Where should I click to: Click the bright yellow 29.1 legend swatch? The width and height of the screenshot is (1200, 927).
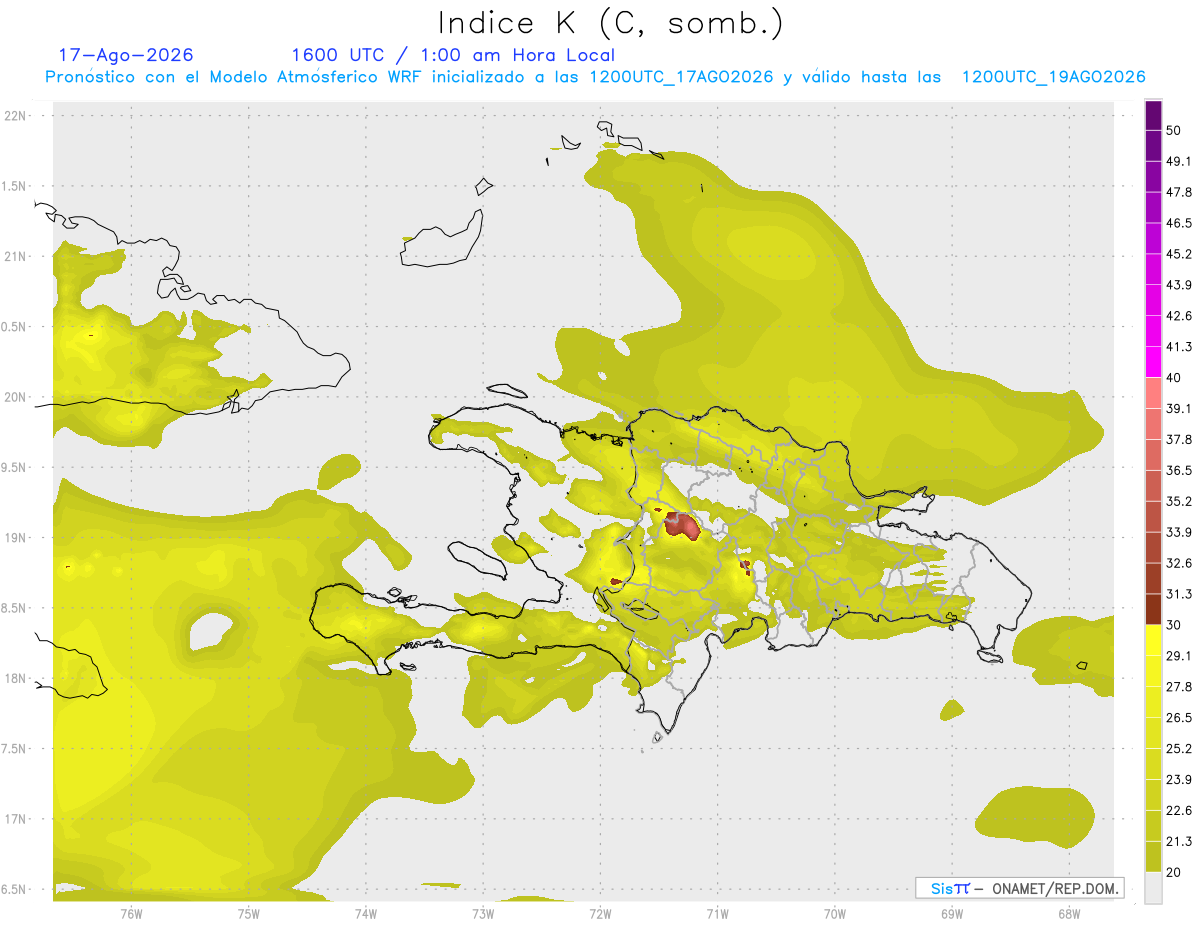pyautogui.click(x=1153, y=640)
